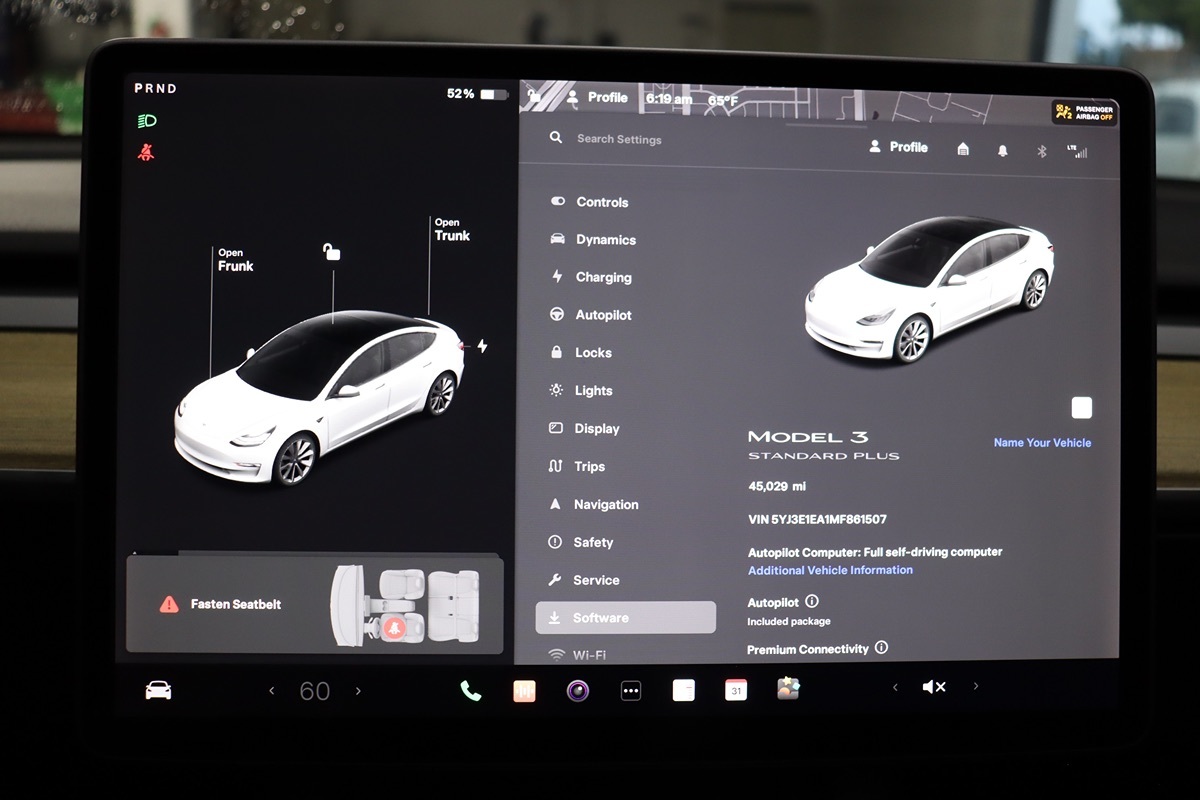Viewport: 1200px width, 800px height.
Task: Open the white square app icon
Action: (x=683, y=690)
